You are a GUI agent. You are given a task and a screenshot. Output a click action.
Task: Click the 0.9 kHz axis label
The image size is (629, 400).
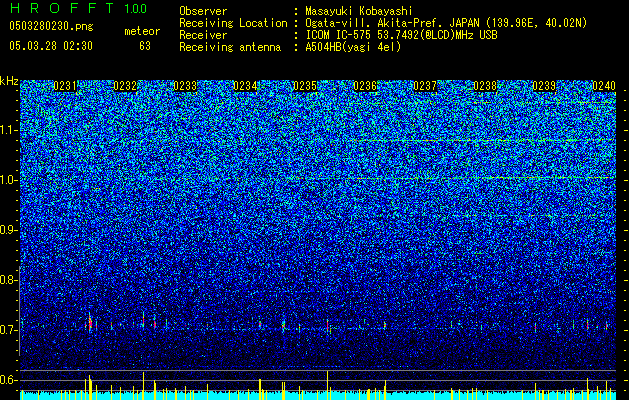coord(8,230)
